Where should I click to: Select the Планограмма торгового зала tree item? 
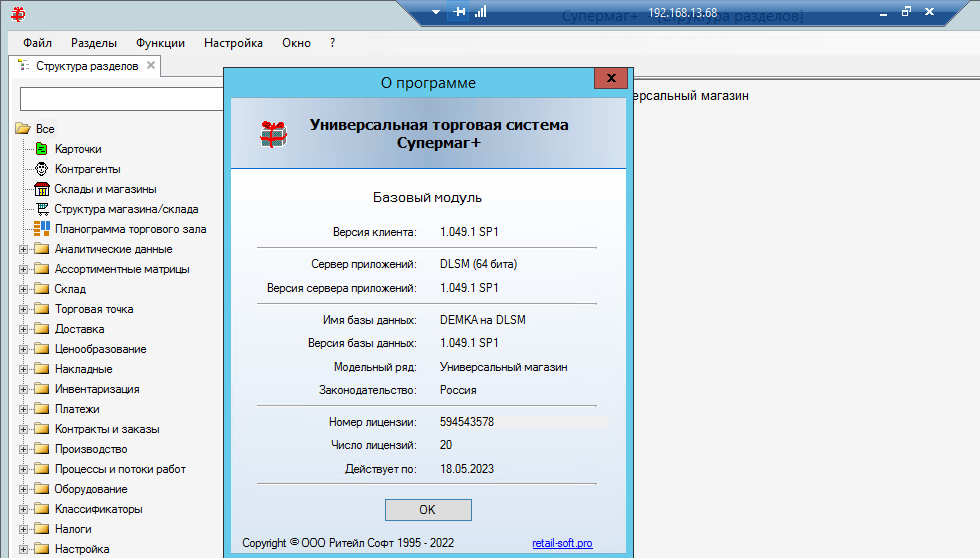coord(131,229)
